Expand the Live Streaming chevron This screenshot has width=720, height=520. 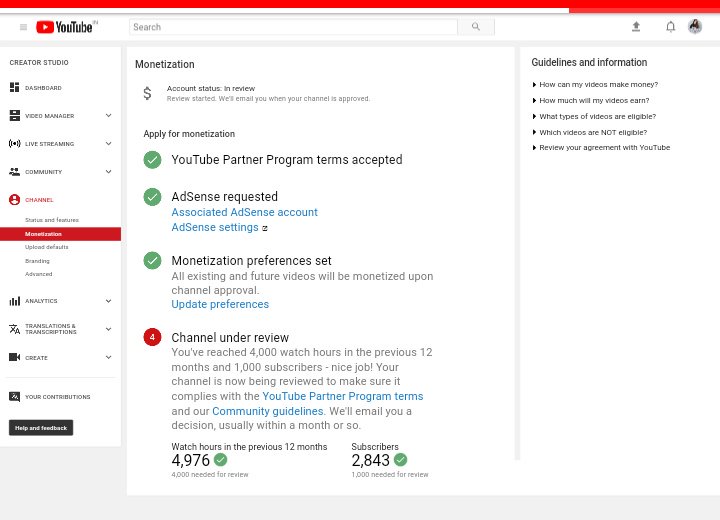(x=108, y=143)
